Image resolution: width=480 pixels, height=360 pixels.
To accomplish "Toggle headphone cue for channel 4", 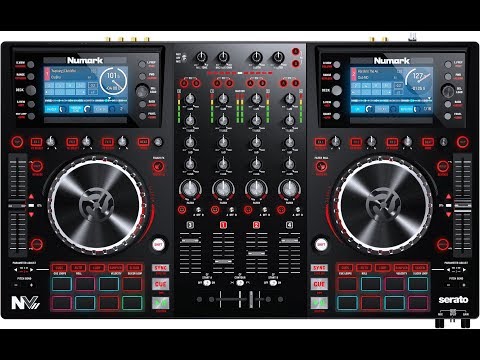I will 281,210.
